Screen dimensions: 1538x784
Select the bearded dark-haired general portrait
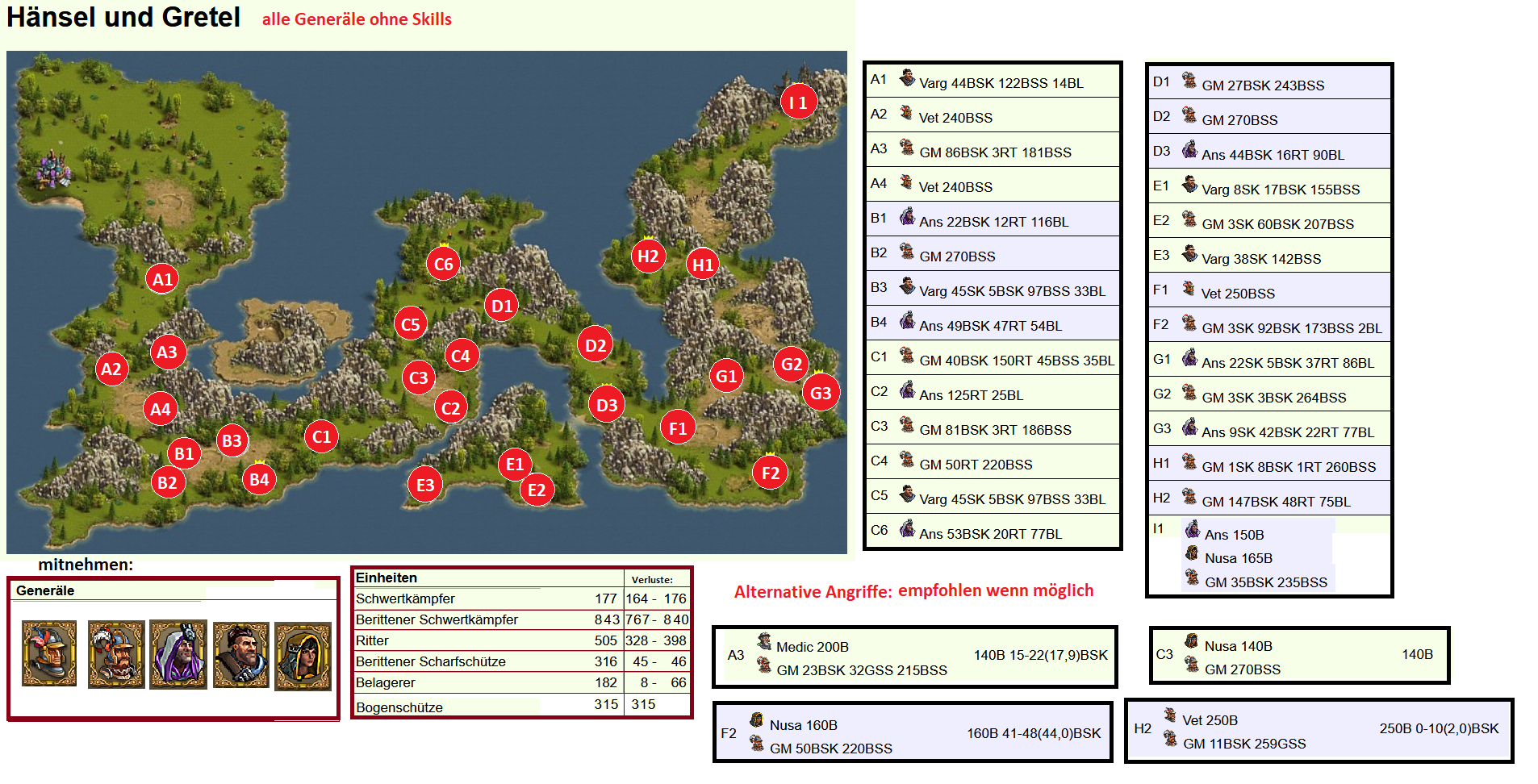pyautogui.click(x=240, y=655)
